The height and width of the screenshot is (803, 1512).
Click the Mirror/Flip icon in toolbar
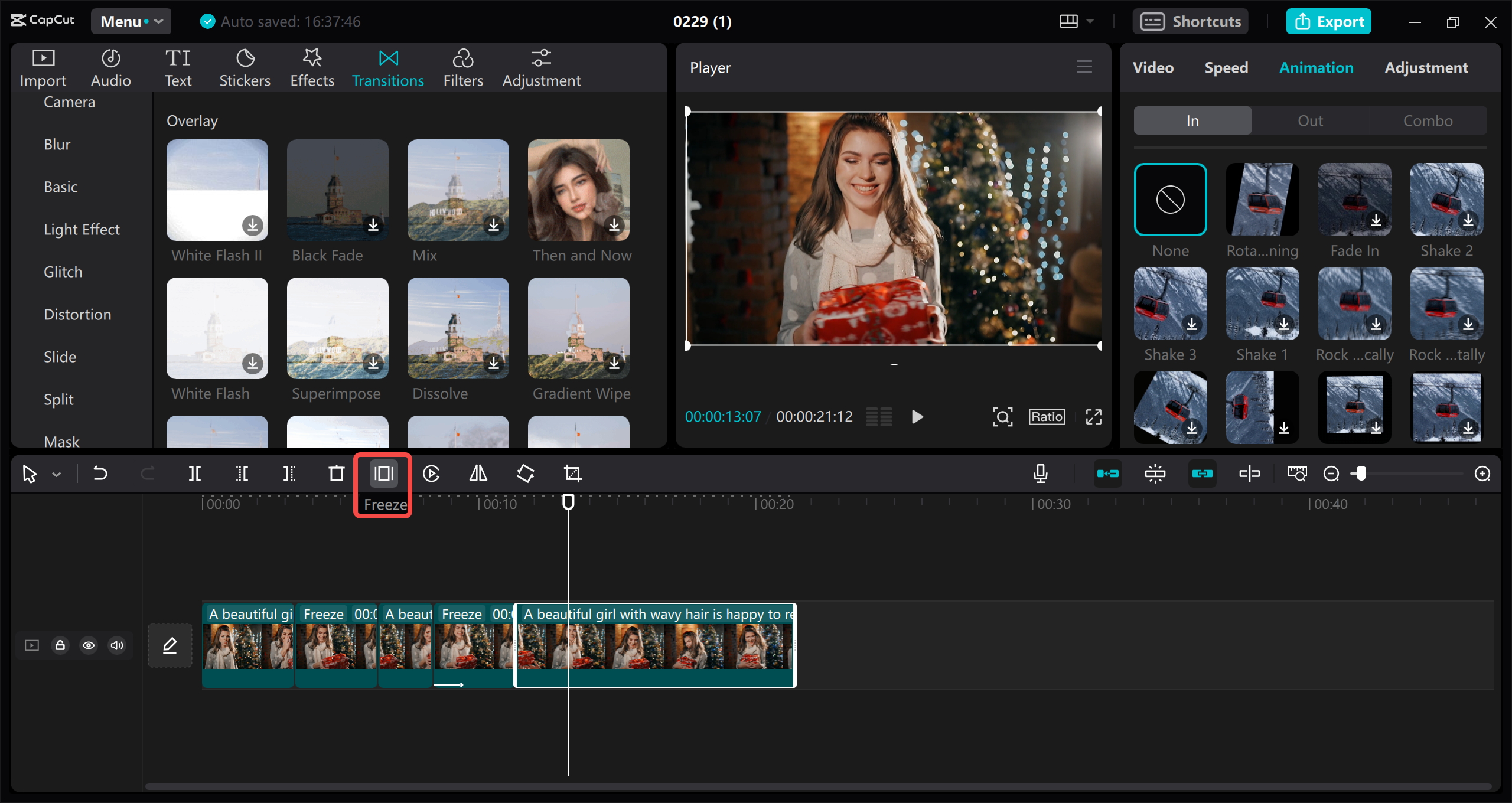478,474
